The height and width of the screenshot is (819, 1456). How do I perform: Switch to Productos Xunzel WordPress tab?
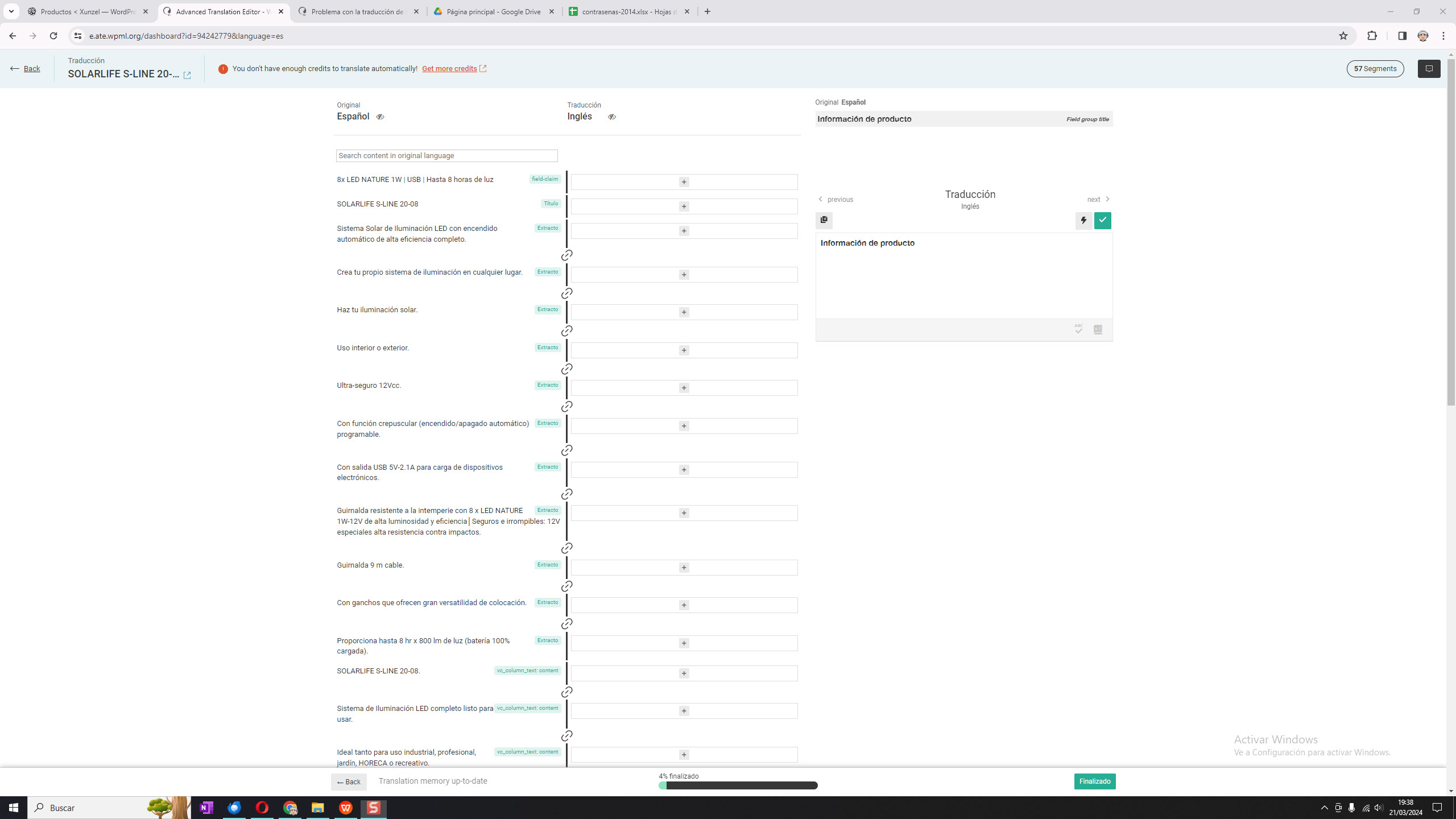(88, 11)
